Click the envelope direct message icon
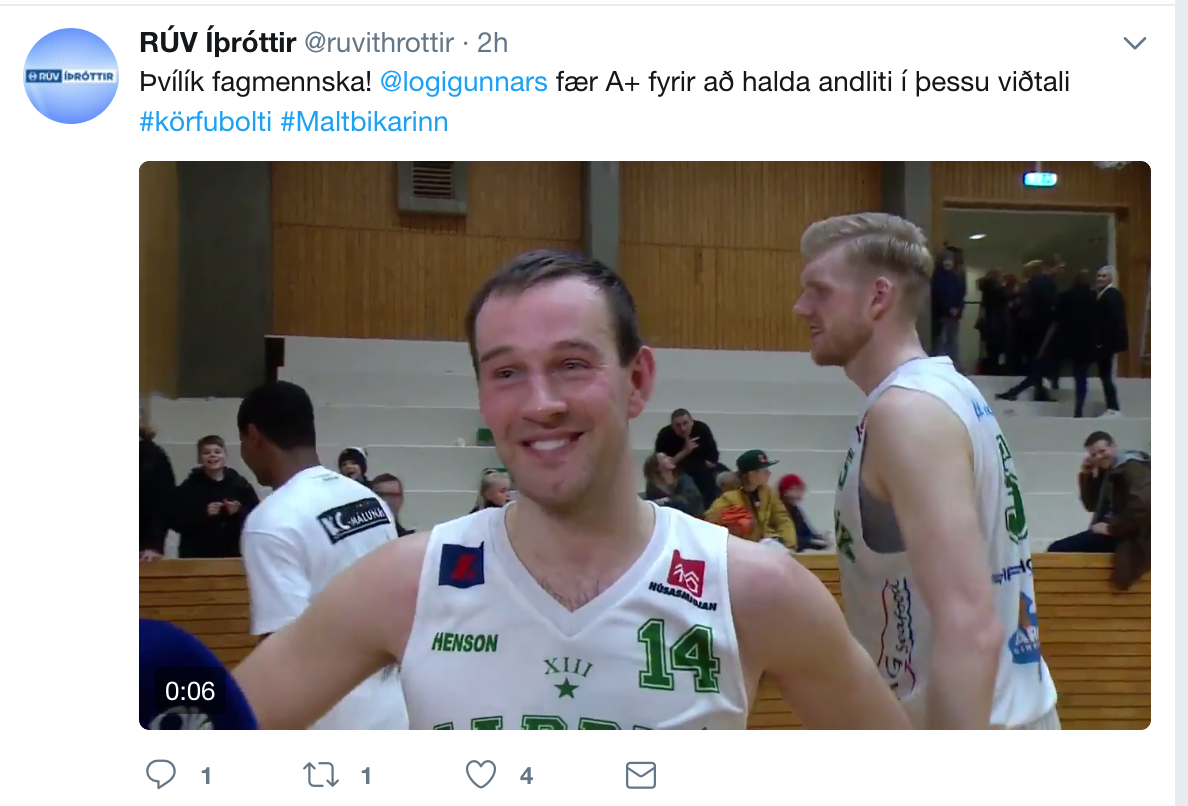Viewport: 1188px width, 806px height. tap(641, 775)
